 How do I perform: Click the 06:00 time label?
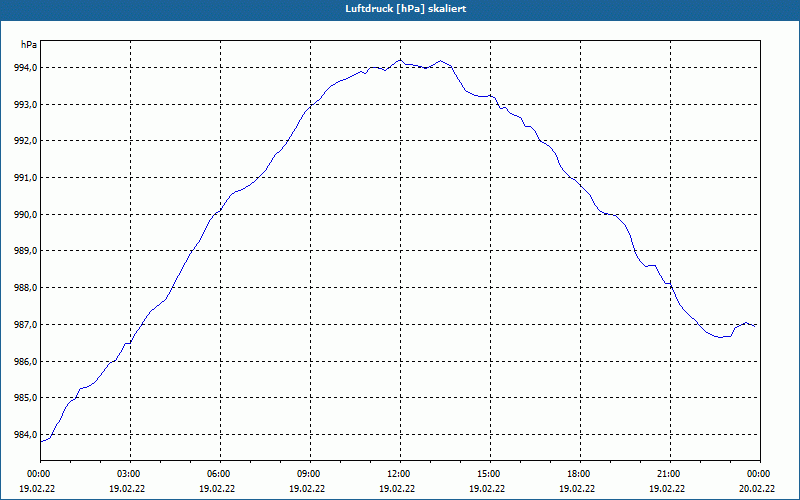220,474
